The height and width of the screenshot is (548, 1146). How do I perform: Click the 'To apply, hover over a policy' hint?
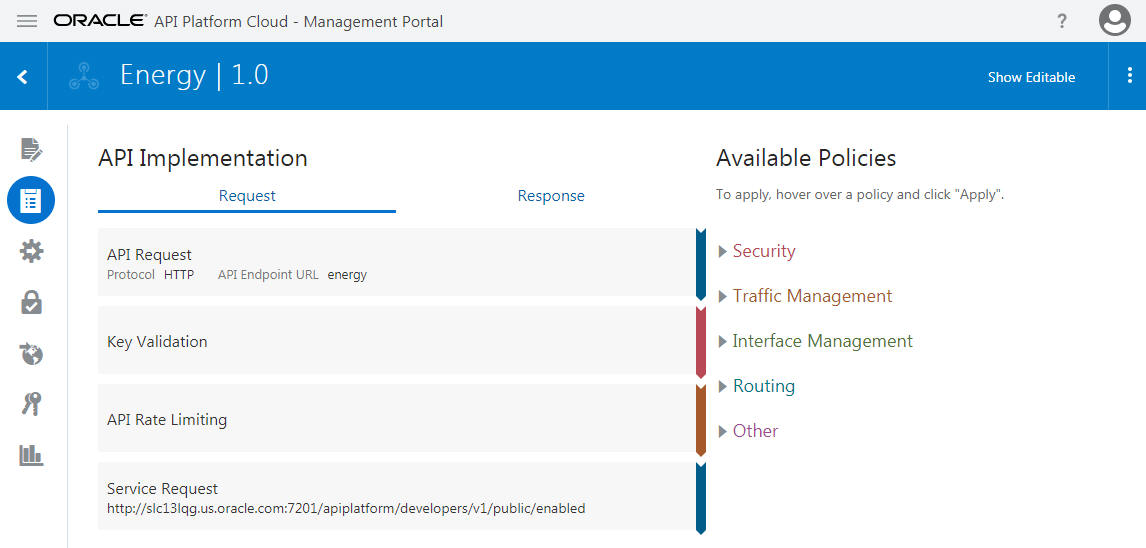[860, 196]
